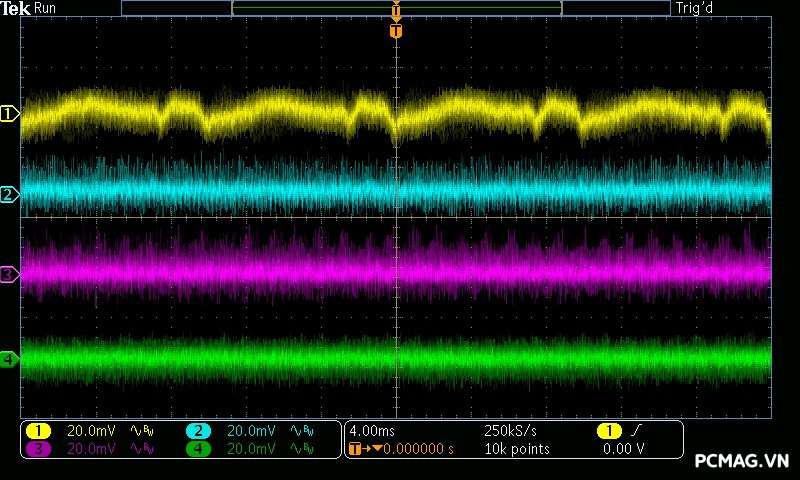Click the 4.00ms timebase readout
This screenshot has width=800, height=480.
[x=372, y=431]
